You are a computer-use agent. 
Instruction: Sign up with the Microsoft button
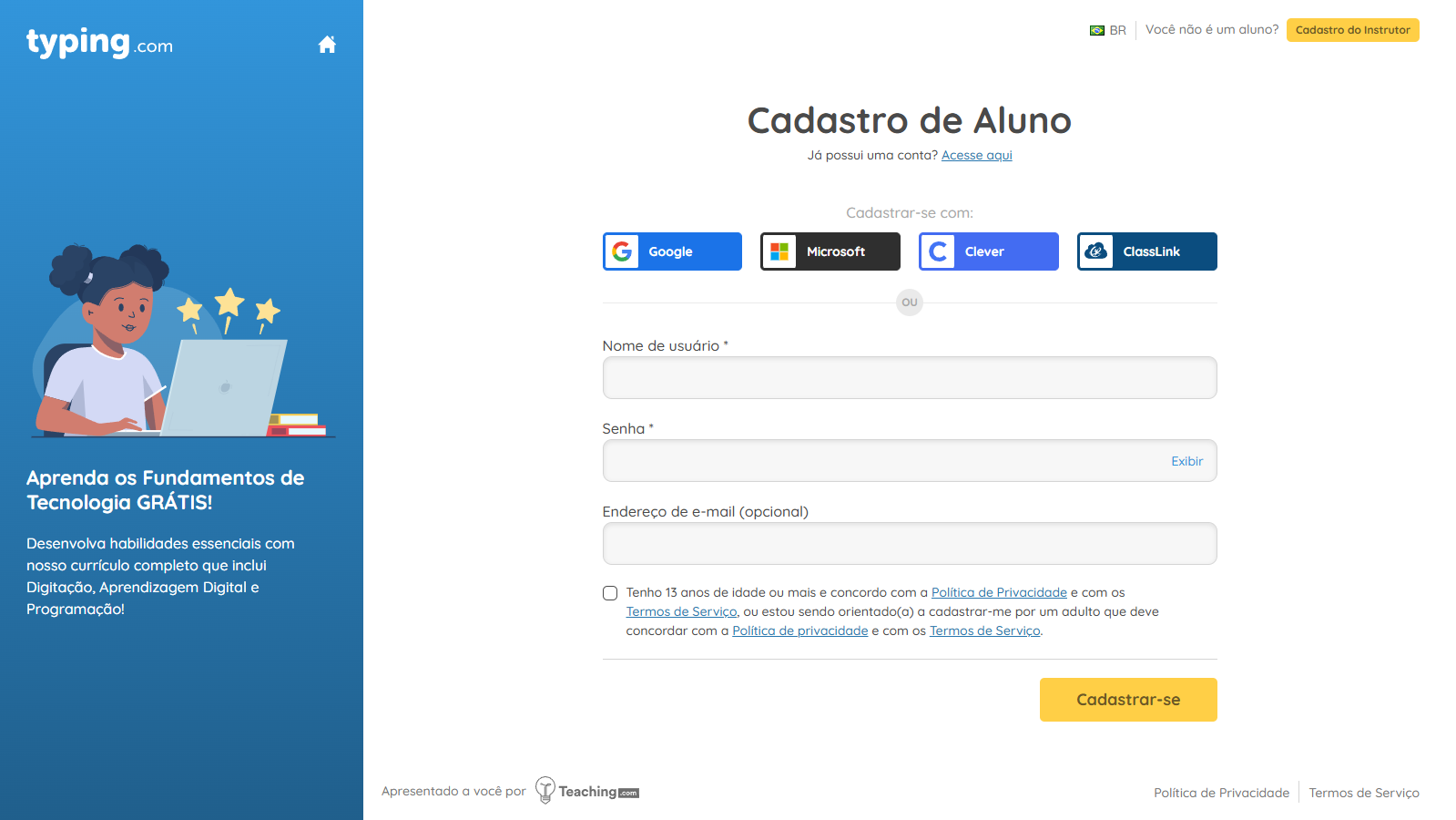(830, 251)
